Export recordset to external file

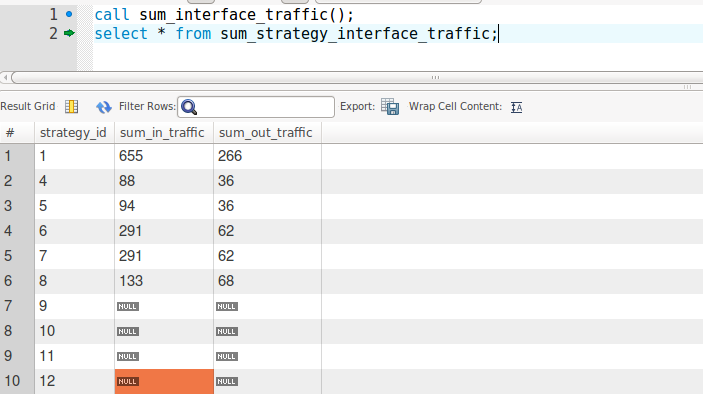click(390, 107)
